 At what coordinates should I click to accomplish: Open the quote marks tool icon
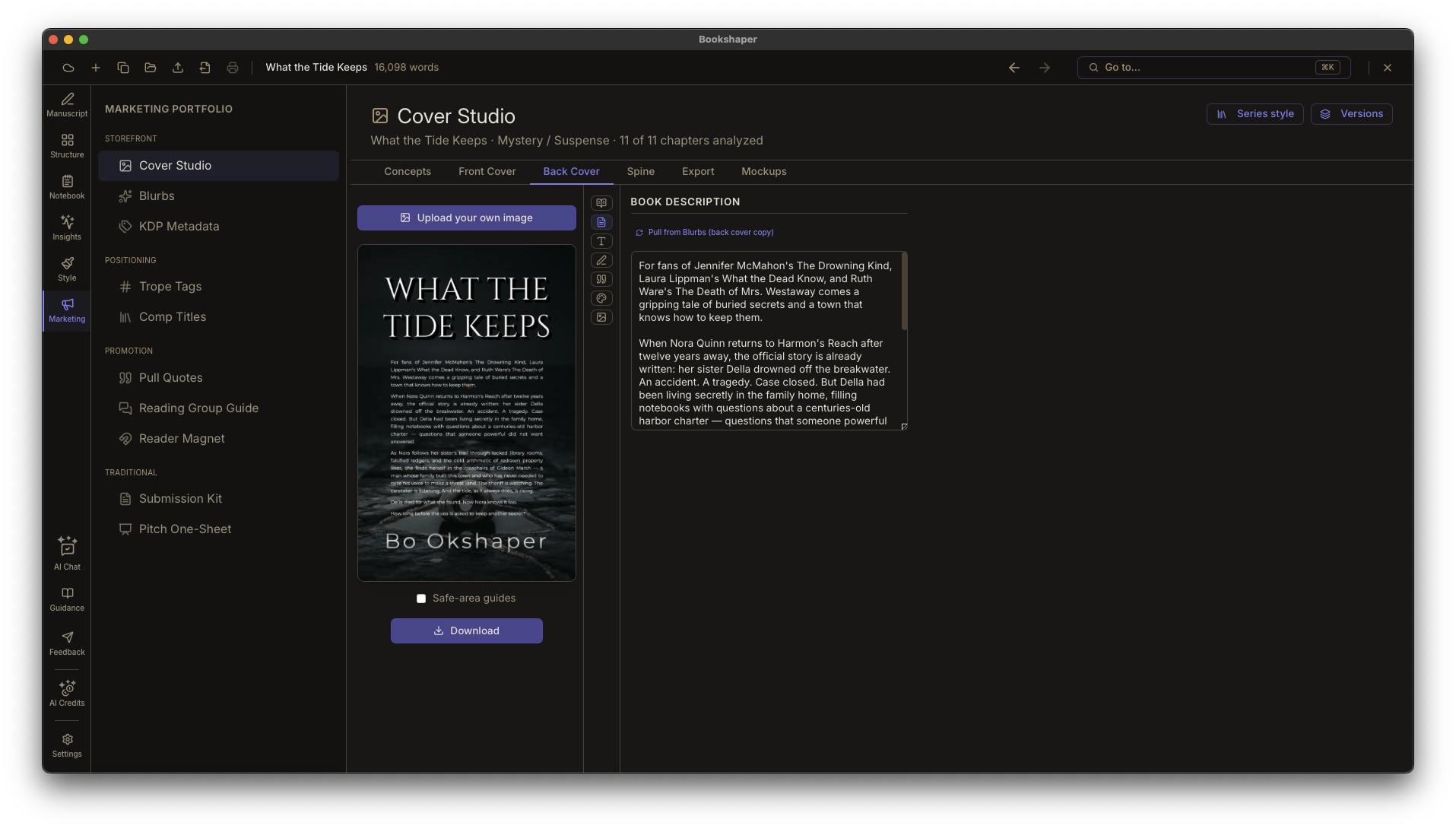click(x=601, y=279)
